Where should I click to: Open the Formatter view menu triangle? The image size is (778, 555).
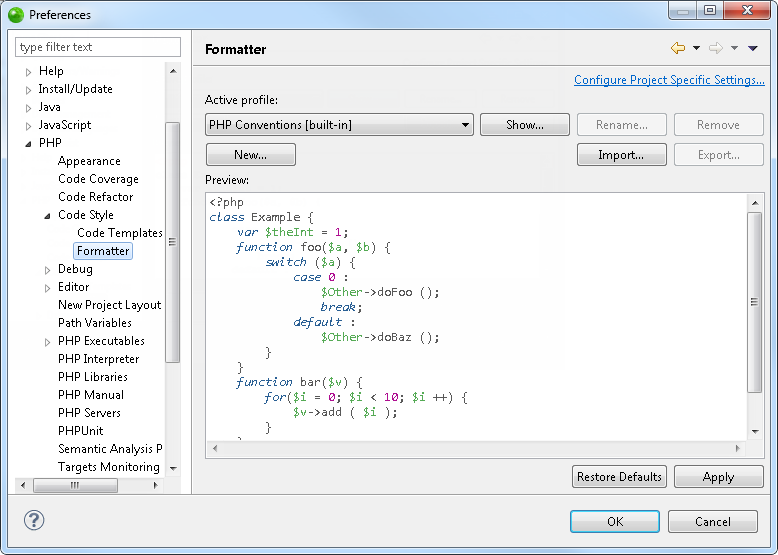click(753, 48)
